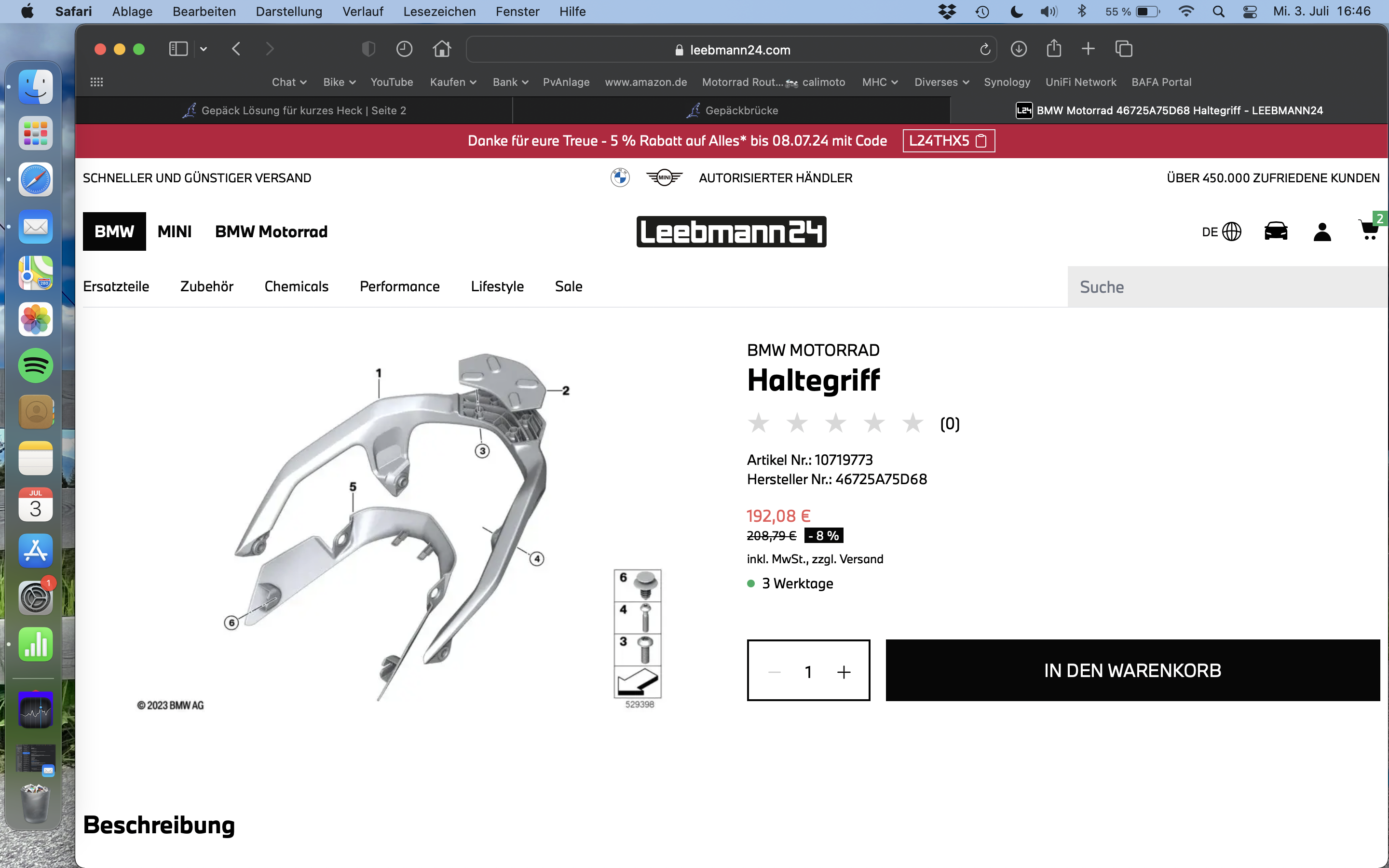Copy the L24THX5 discount code
This screenshot has width=1389, height=868.
coord(948,141)
